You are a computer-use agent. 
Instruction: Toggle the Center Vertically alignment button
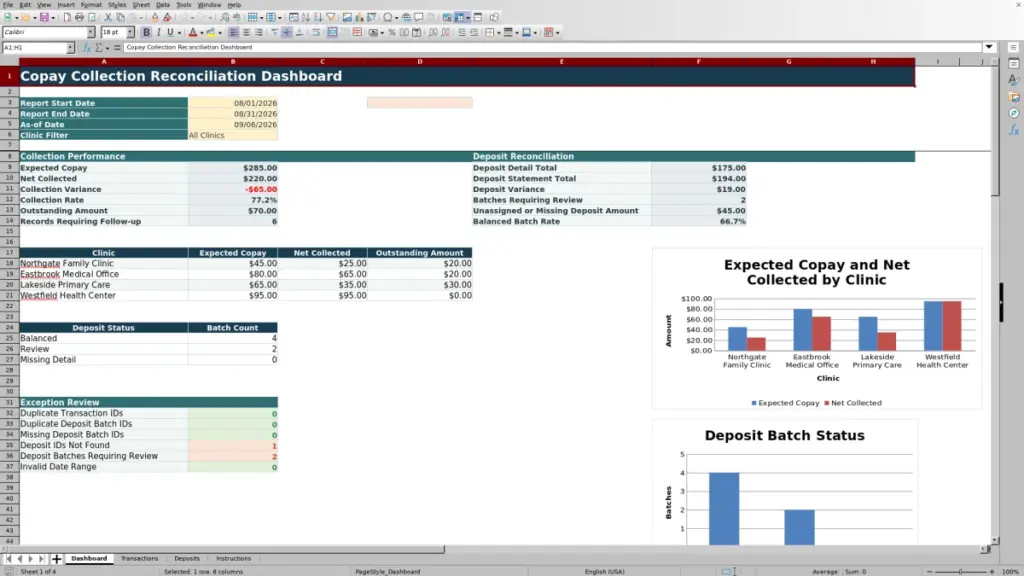tap(287, 32)
